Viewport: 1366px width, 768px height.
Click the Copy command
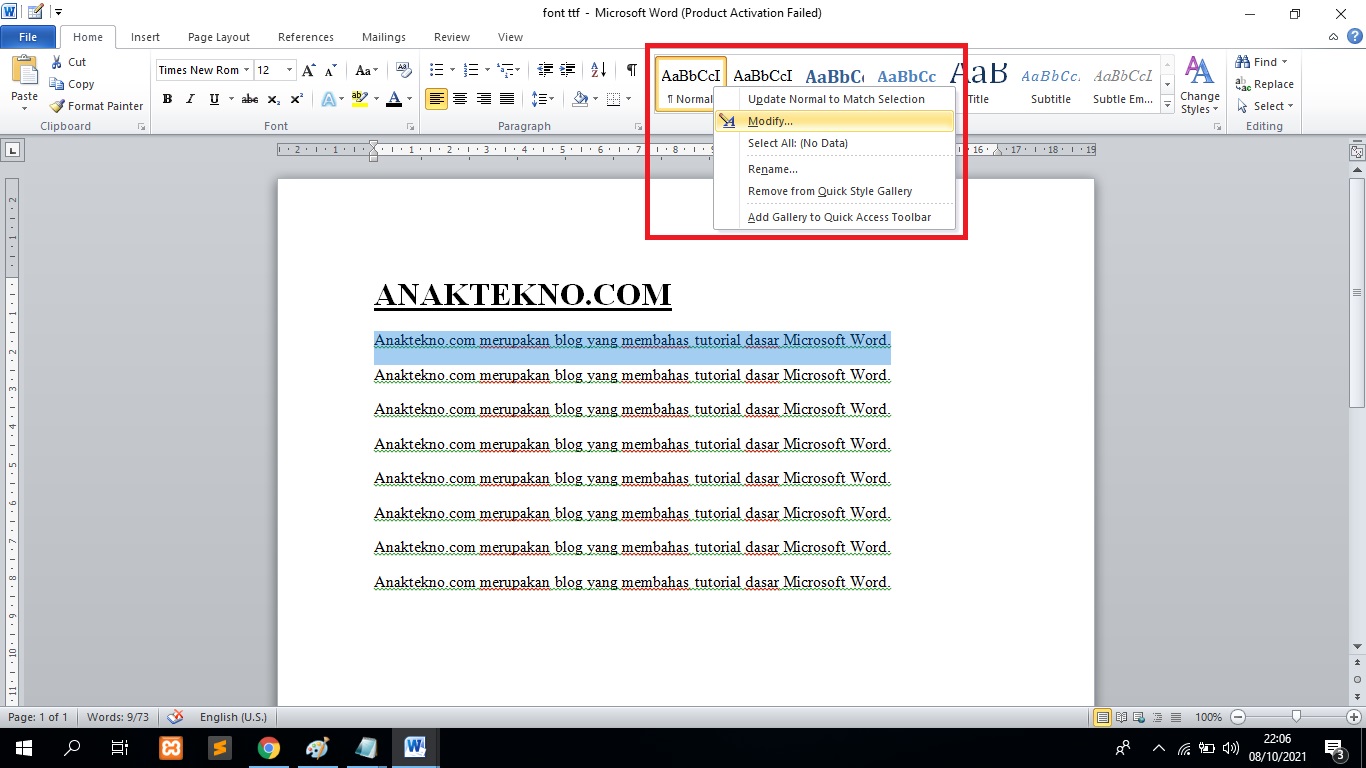click(72, 84)
